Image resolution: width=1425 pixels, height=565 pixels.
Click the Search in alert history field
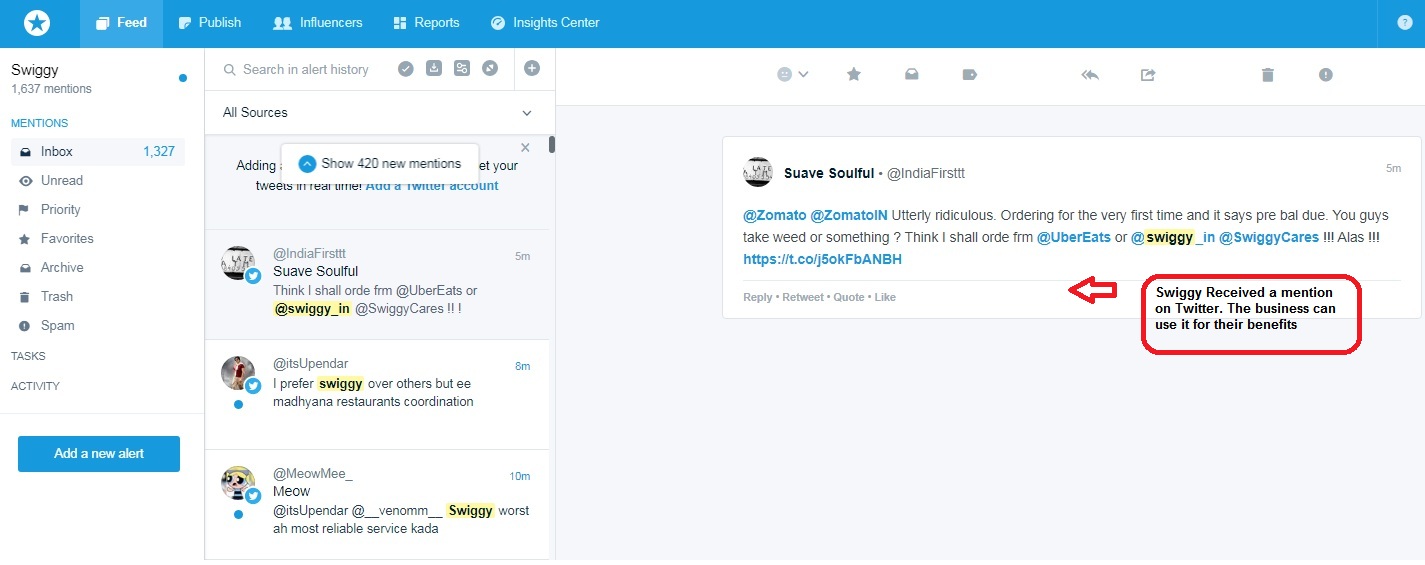[x=305, y=69]
